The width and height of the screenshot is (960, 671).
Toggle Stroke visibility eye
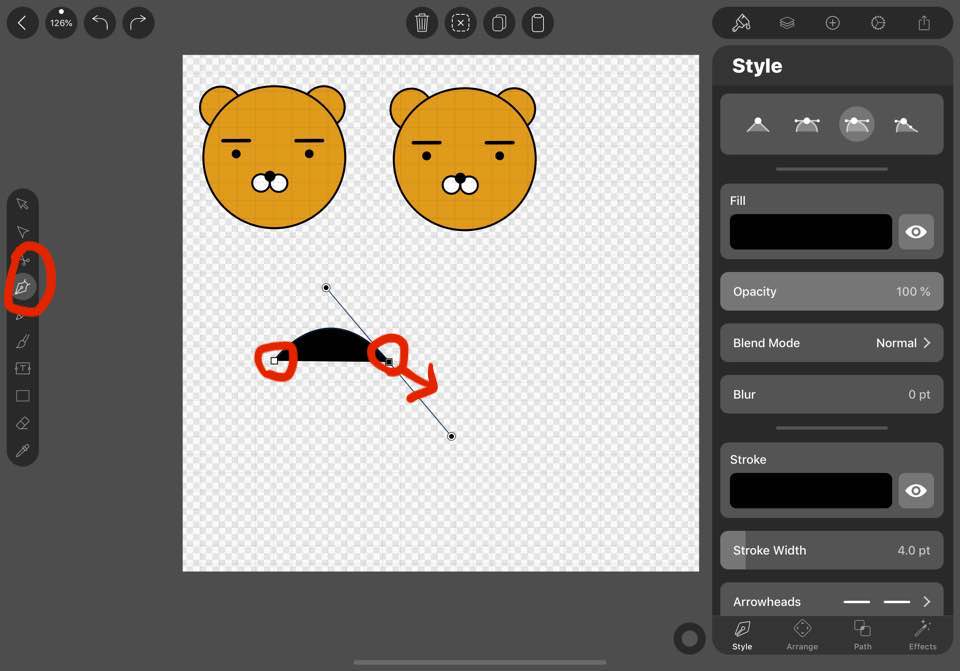pos(916,490)
